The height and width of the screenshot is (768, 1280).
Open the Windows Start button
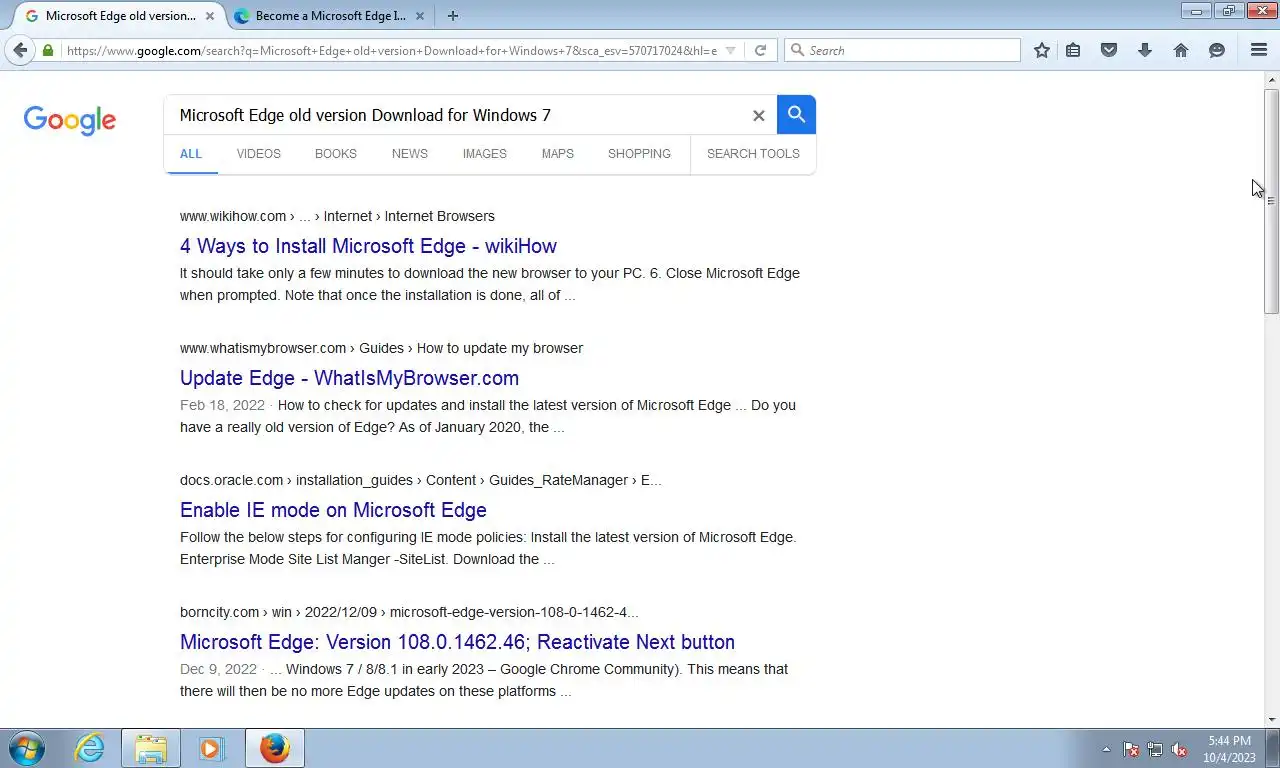[27, 748]
